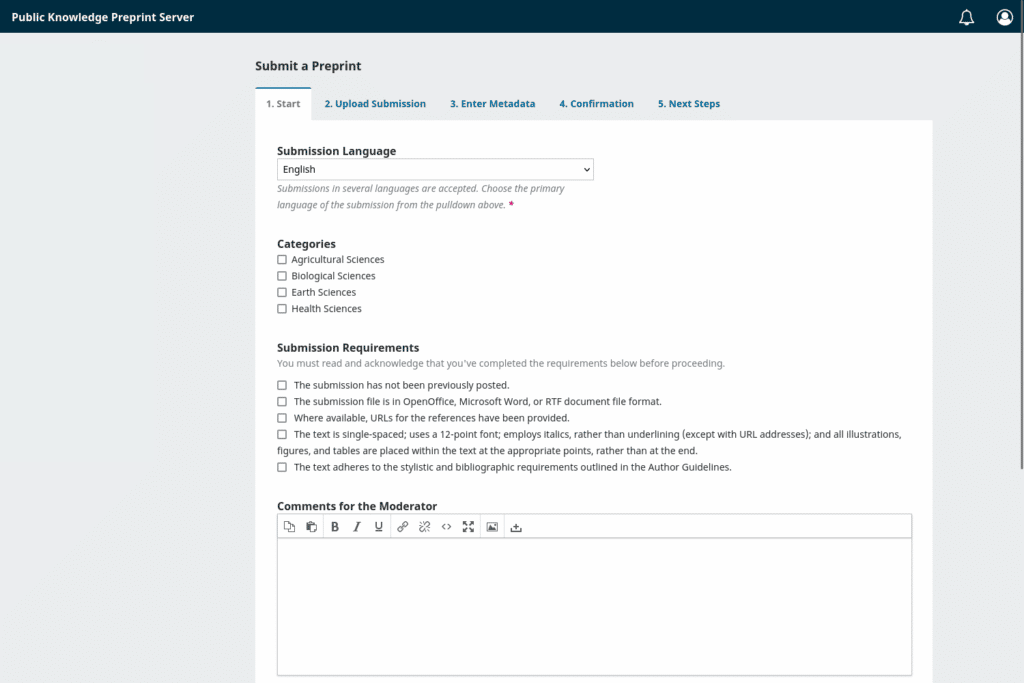Expand the editor to fullscreen mode
Screen dimensions: 1024x683
[468, 527]
